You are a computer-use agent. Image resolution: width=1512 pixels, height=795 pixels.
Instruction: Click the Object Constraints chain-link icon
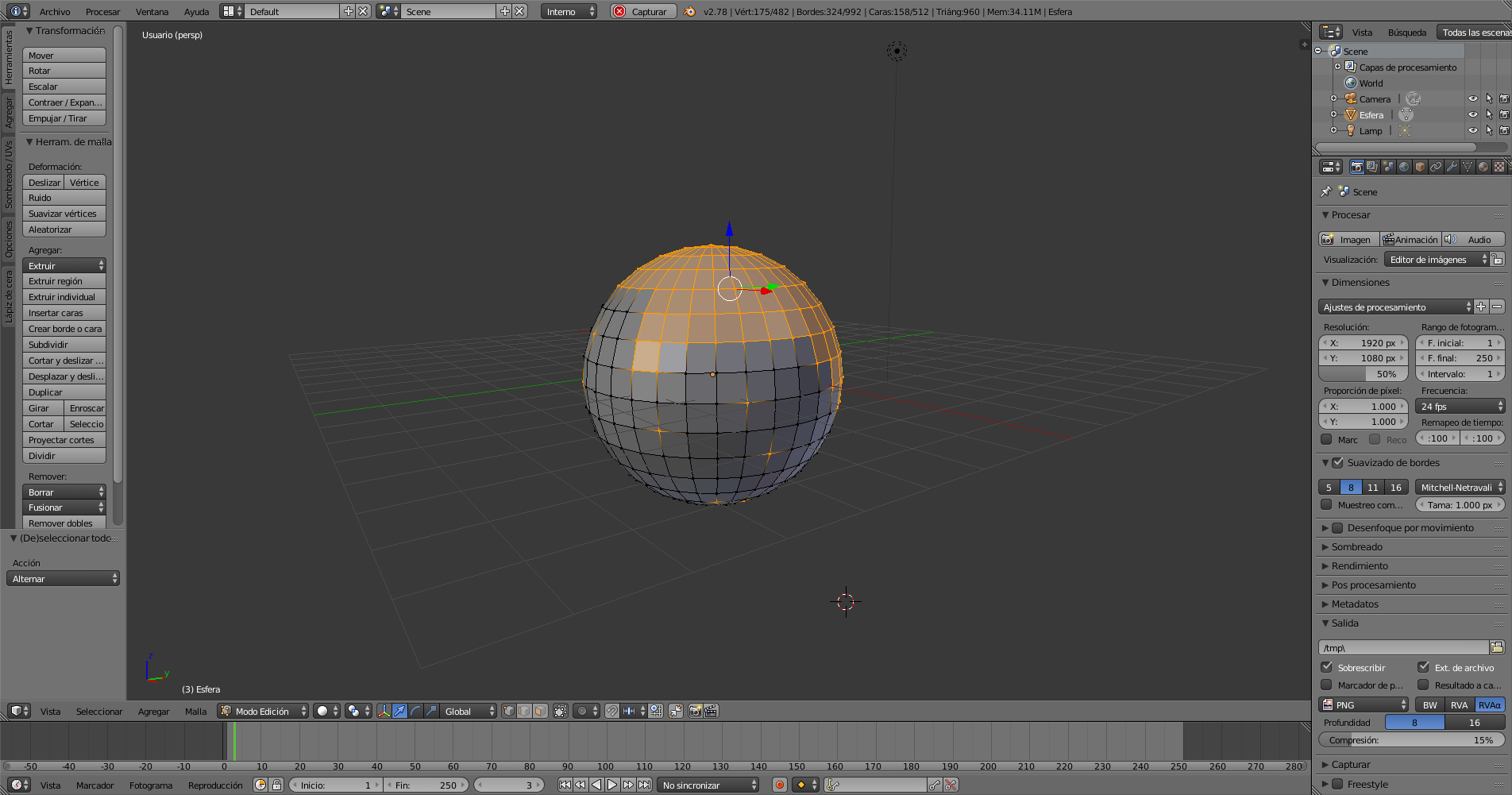(1436, 167)
